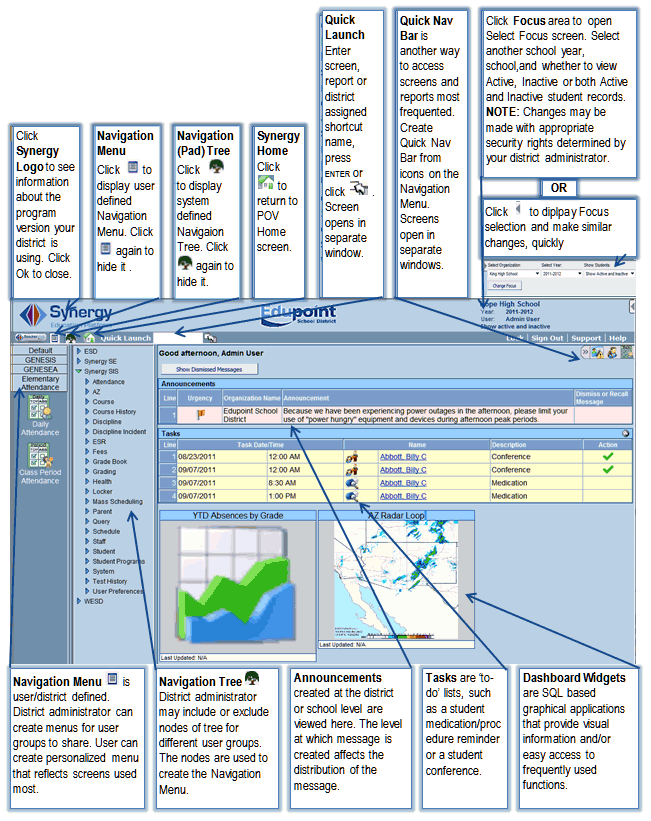Open Abbott, Billy C link in 8:30 AM row
This screenshot has width=651, height=821.
click(403, 483)
